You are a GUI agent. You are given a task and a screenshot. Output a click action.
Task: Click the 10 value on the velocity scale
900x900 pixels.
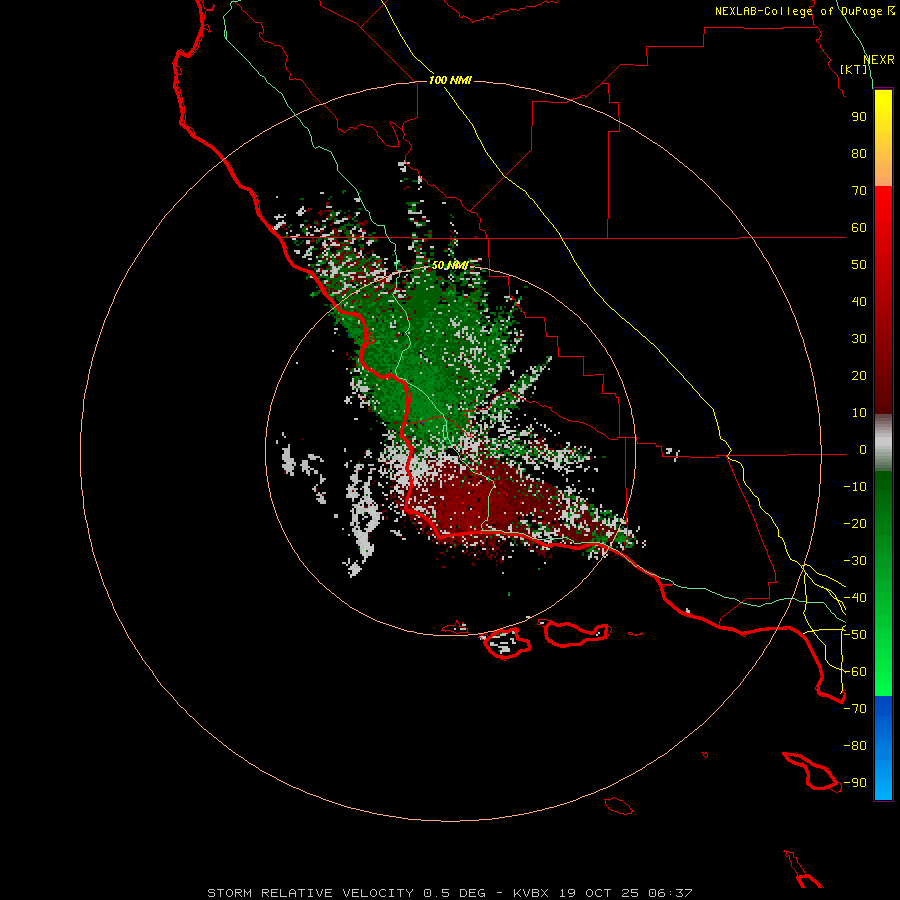(x=859, y=413)
